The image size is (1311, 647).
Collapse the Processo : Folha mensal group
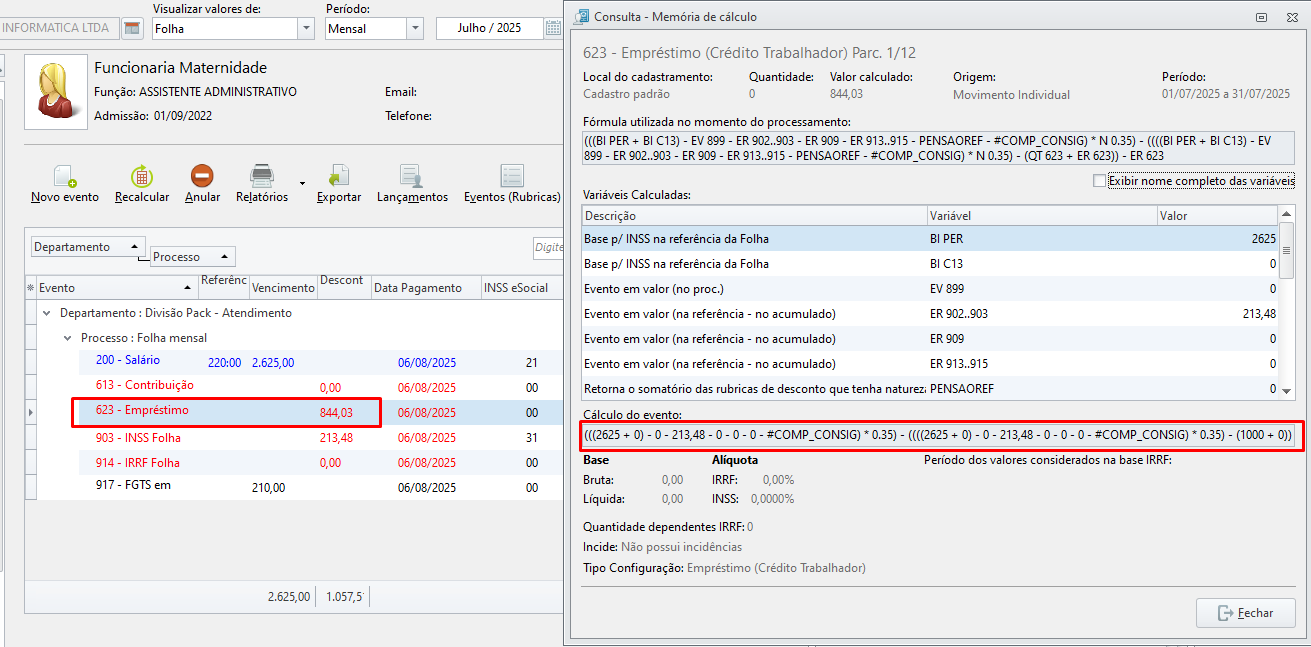[x=68, y=338]
